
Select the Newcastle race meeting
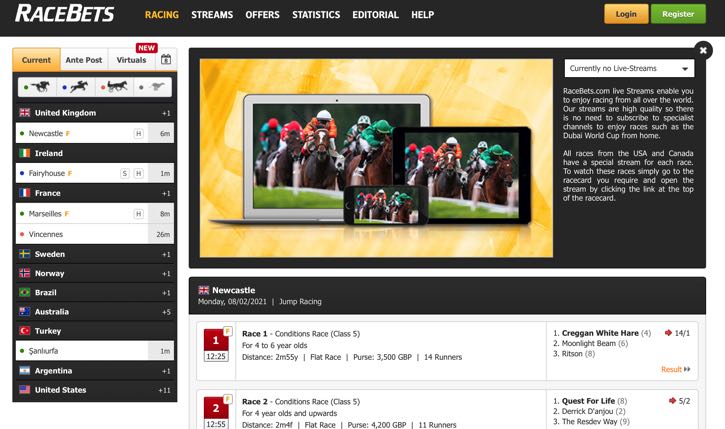coord(95,133)
